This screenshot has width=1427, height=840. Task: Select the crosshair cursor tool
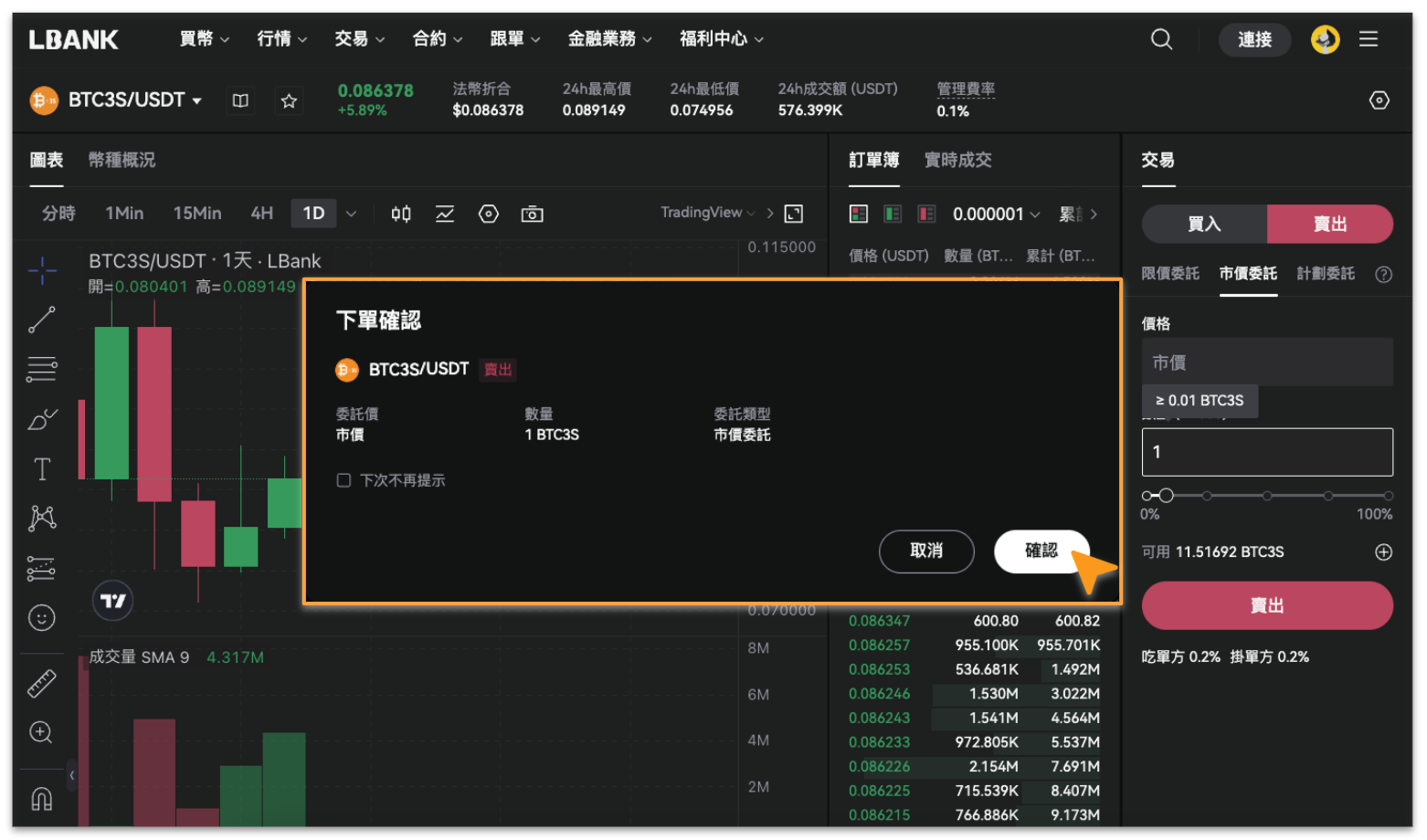pyautogui.click(x=42, y=270)
